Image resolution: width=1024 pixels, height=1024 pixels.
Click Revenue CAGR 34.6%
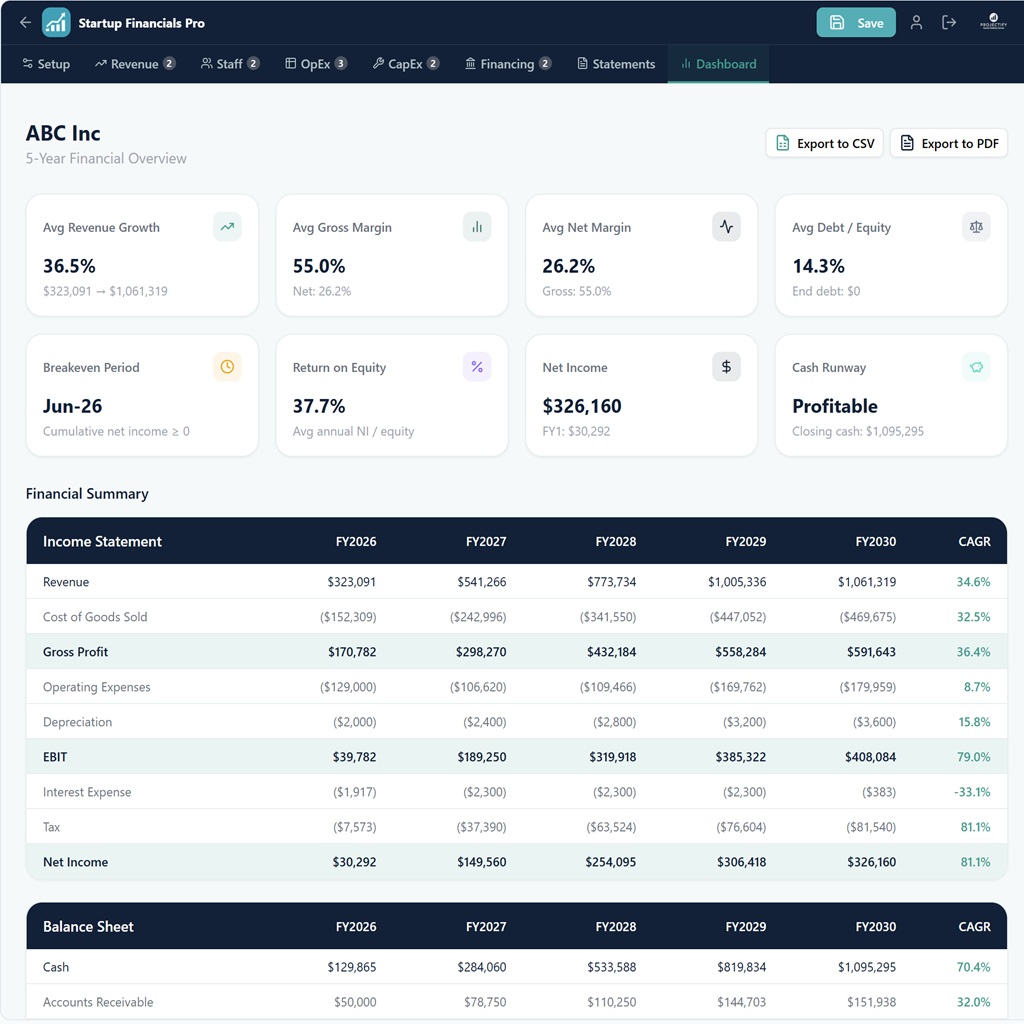click(973, 582)
